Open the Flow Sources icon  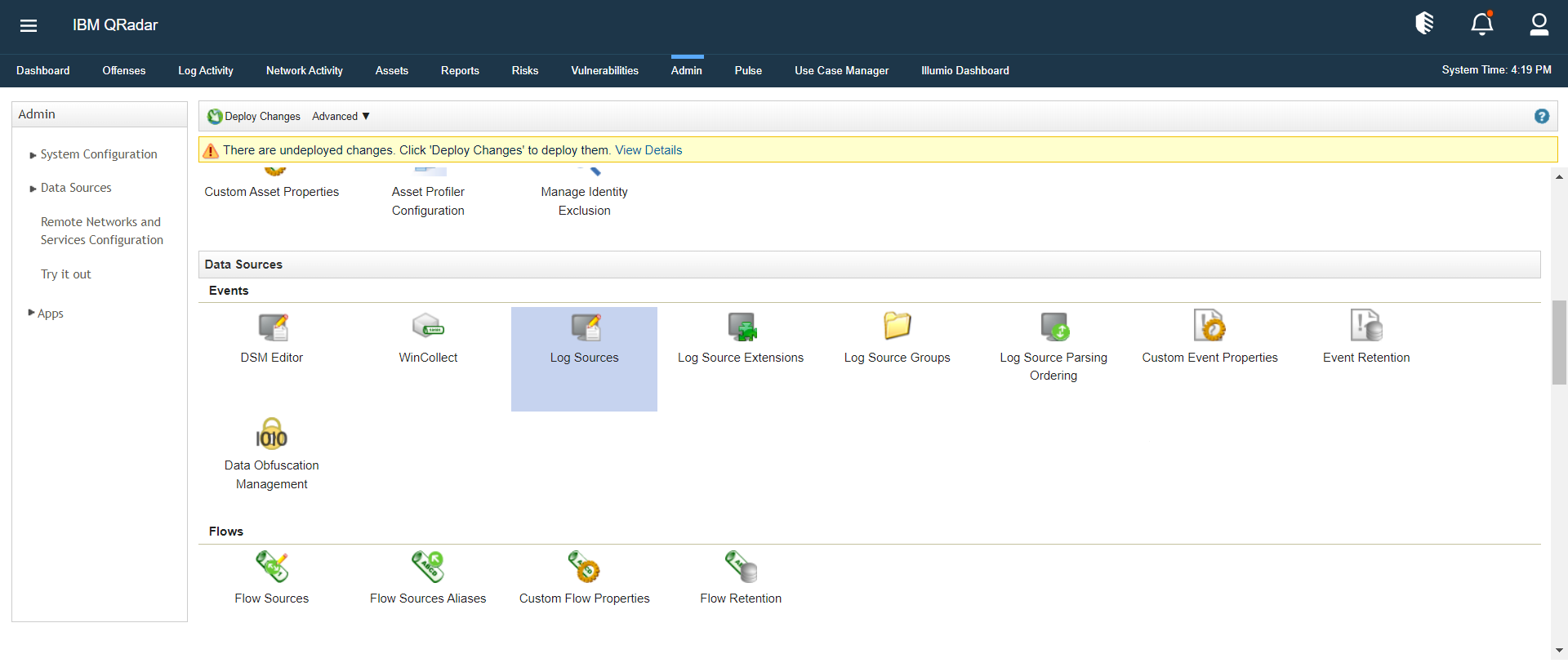point(272,567)
